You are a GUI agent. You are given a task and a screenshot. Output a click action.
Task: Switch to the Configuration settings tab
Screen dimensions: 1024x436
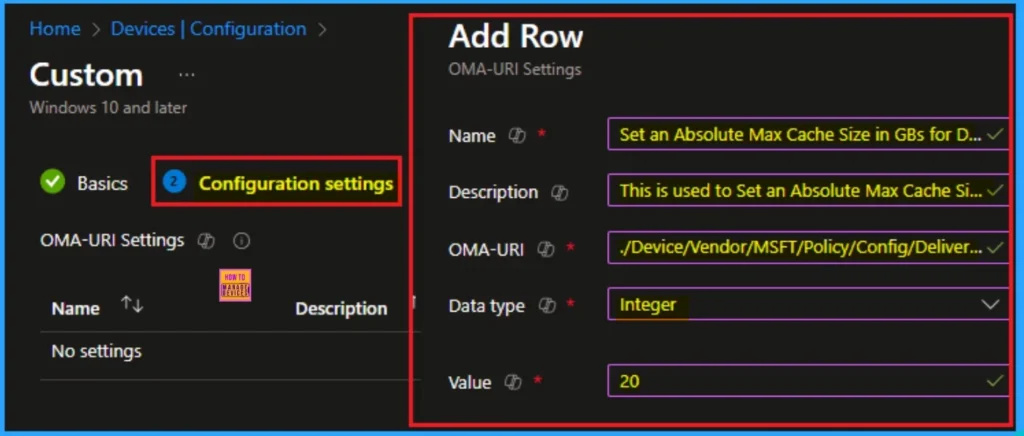pyautogui.click(x=295, y=183)
